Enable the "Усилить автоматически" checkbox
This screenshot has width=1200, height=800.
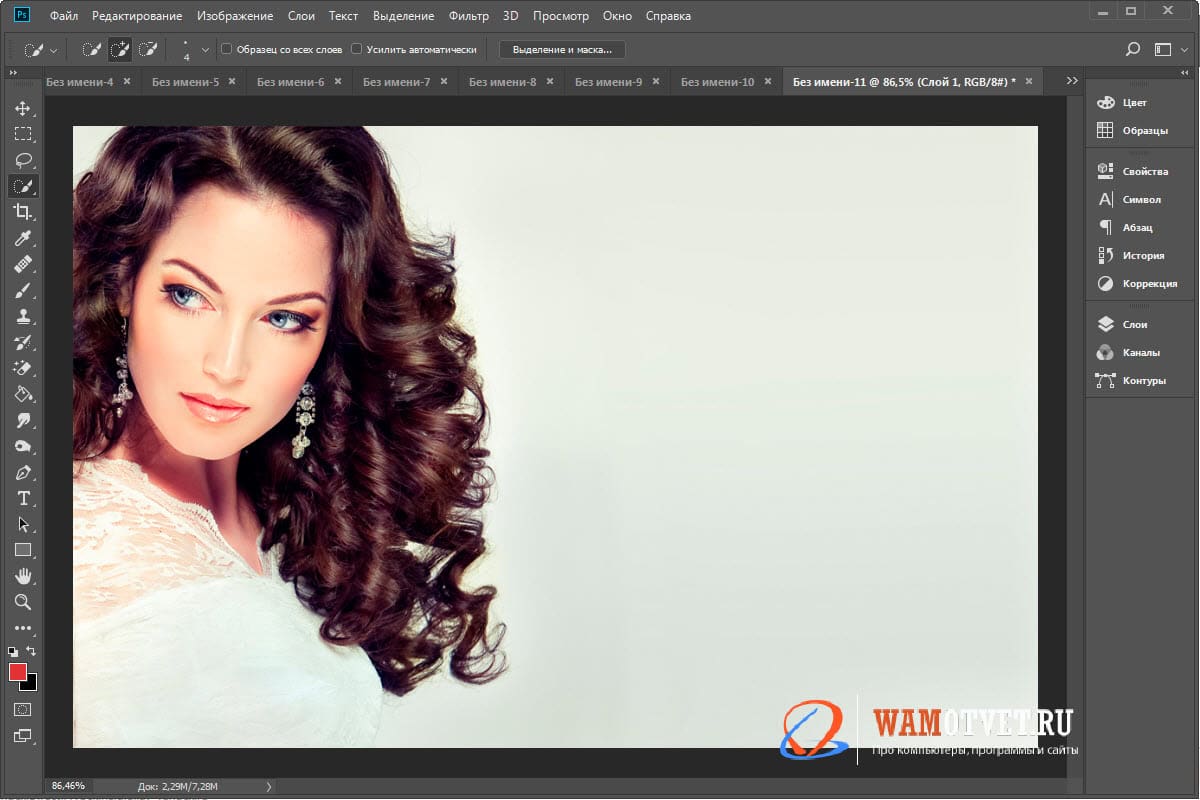357,49
